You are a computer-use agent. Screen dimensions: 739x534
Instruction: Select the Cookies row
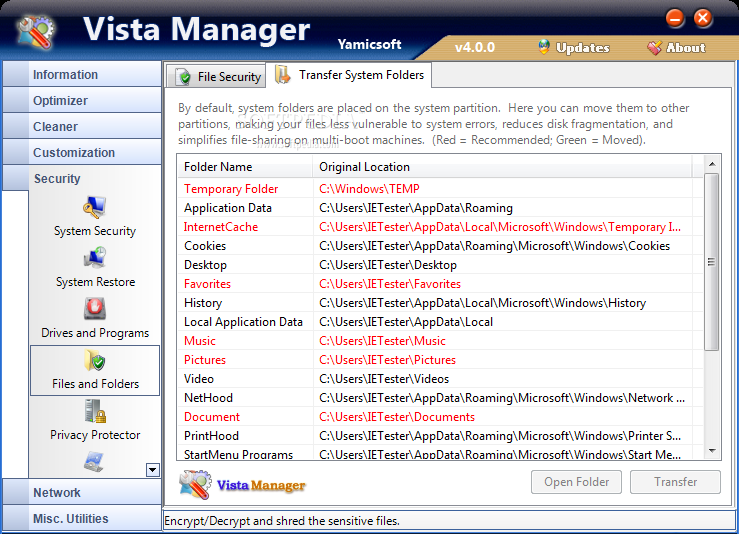(441, 246)
